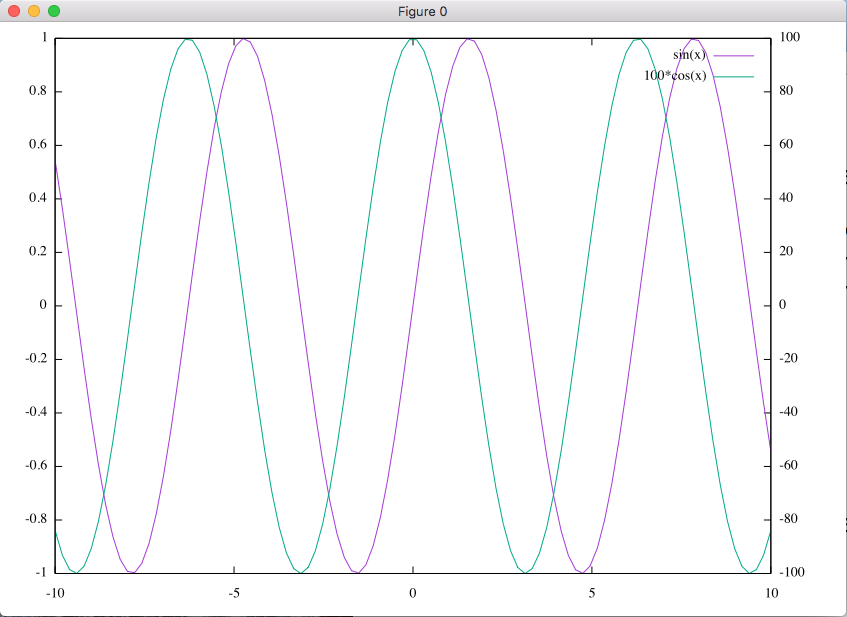Click the left y-axis label -0.2

point(35,359)
